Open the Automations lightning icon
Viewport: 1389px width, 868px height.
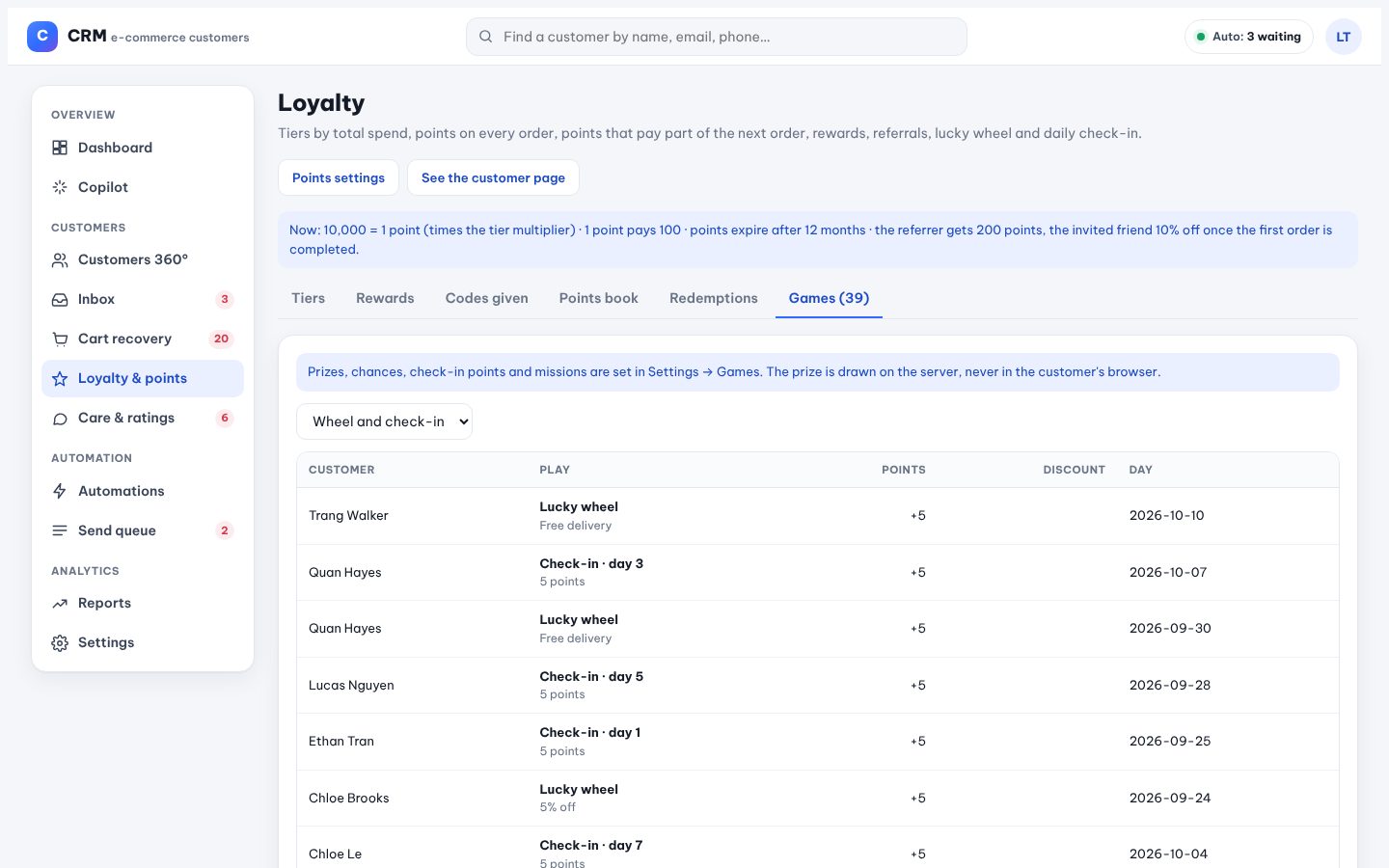(60, 491)
